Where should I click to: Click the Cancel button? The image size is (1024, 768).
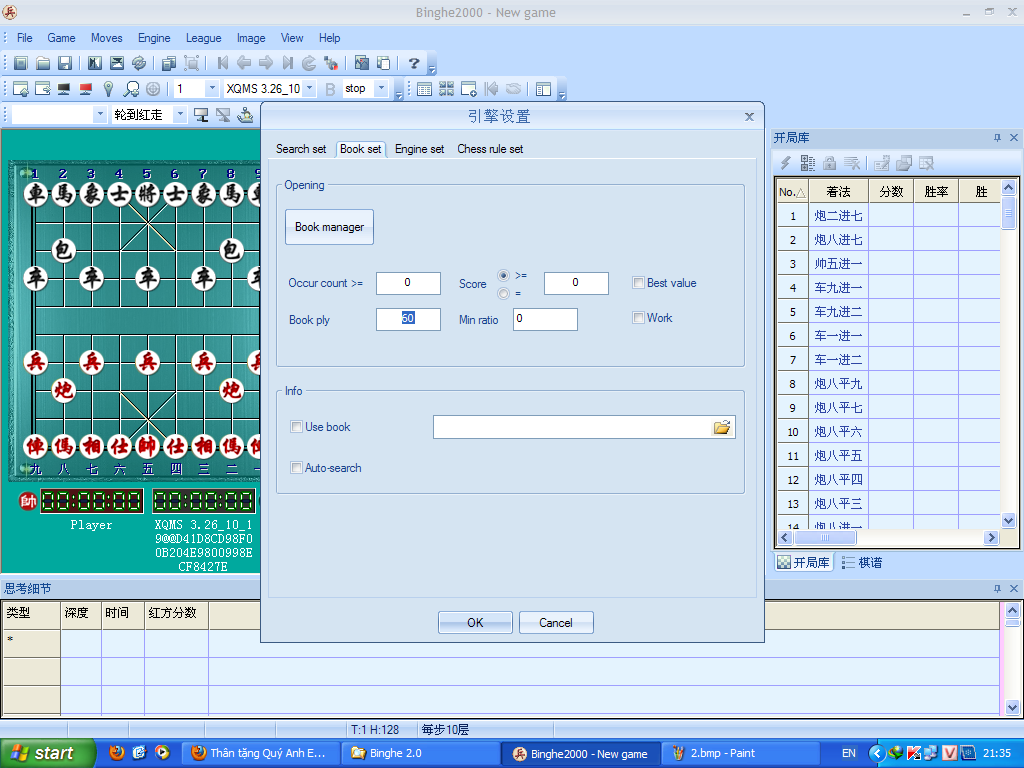(556, 622)
